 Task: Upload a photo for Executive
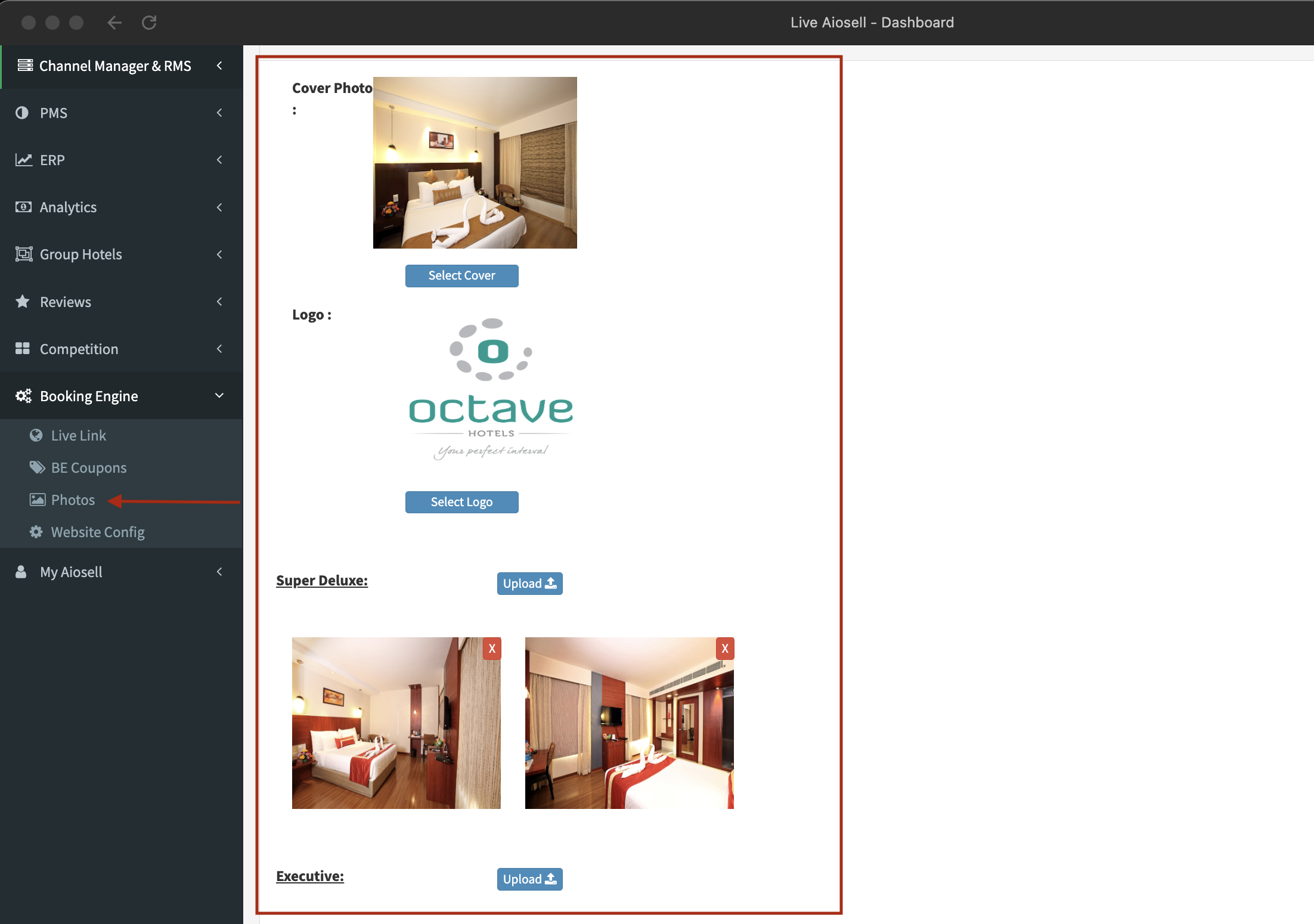(x=529, y=879)
